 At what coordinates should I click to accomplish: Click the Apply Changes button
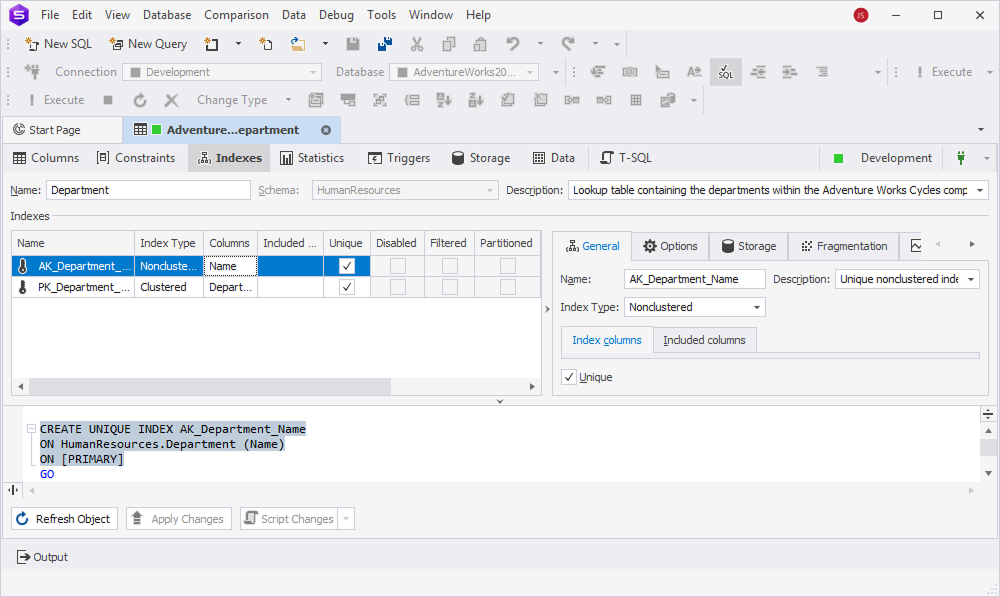coord(178,519)
